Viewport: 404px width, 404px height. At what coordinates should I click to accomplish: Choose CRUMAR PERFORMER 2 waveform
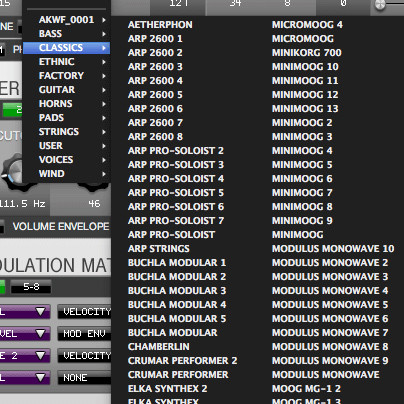pyautogui.click(x=182, y=361)
